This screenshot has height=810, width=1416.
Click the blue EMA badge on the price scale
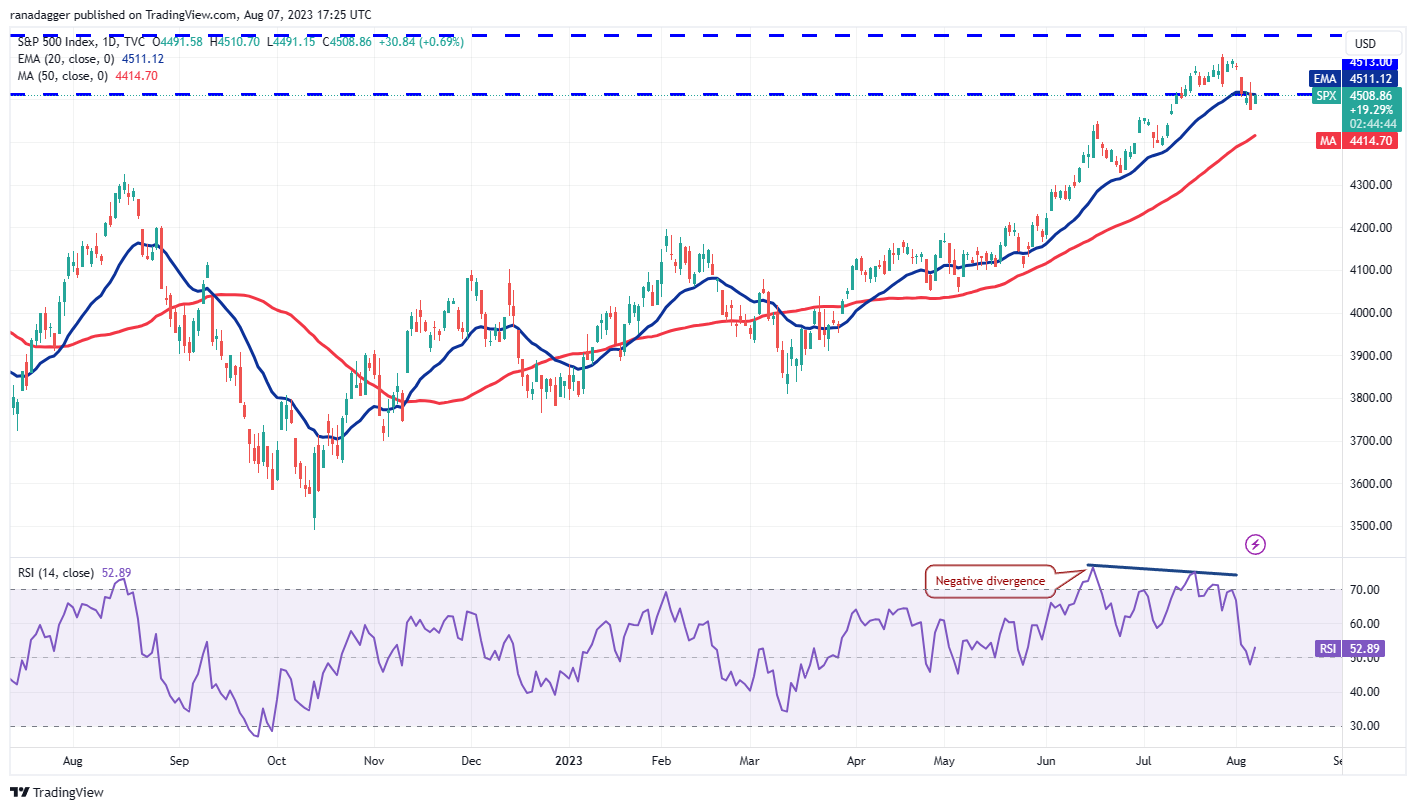click(1325, 78)
